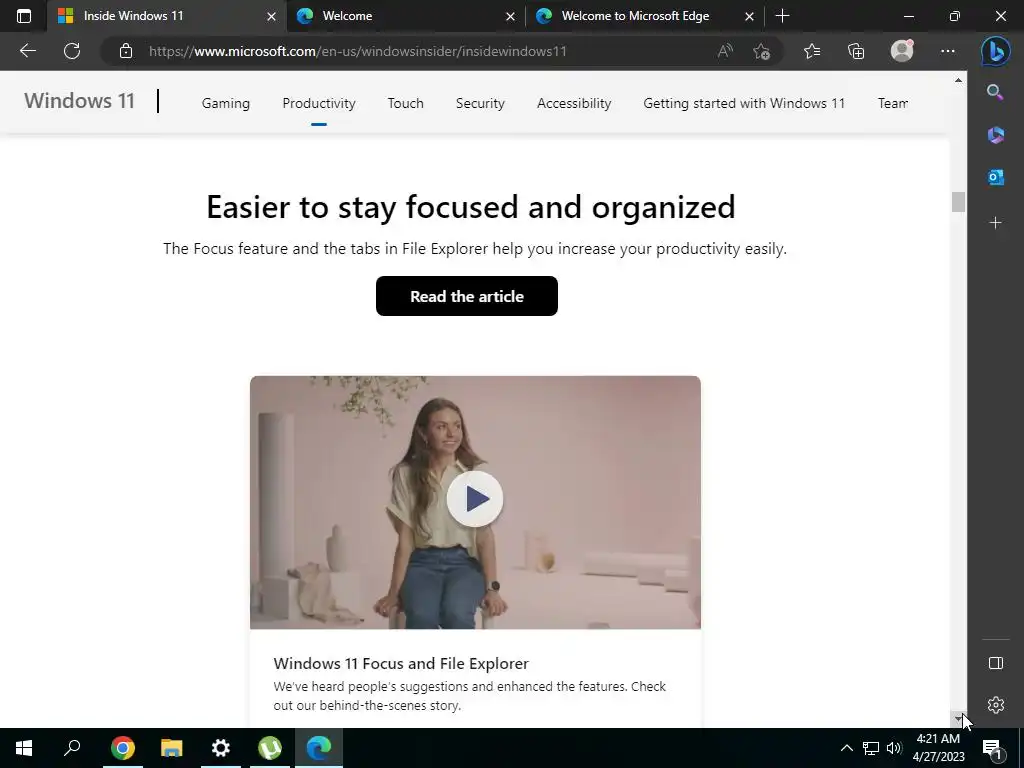
Task: Click Windows 11 Focus and File Explorer title
Action: 400,664
